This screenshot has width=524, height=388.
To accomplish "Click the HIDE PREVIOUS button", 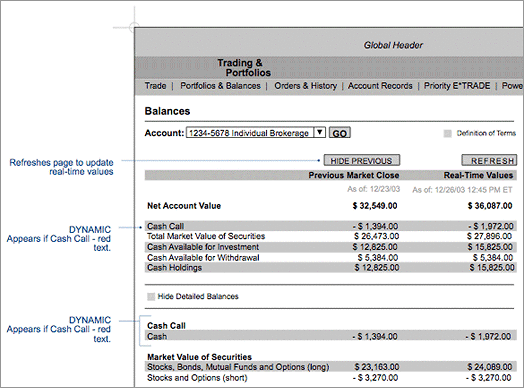I will (362, 160).
